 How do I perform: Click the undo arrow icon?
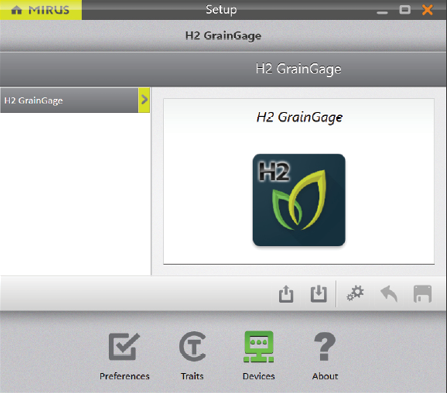coord(389,294)
